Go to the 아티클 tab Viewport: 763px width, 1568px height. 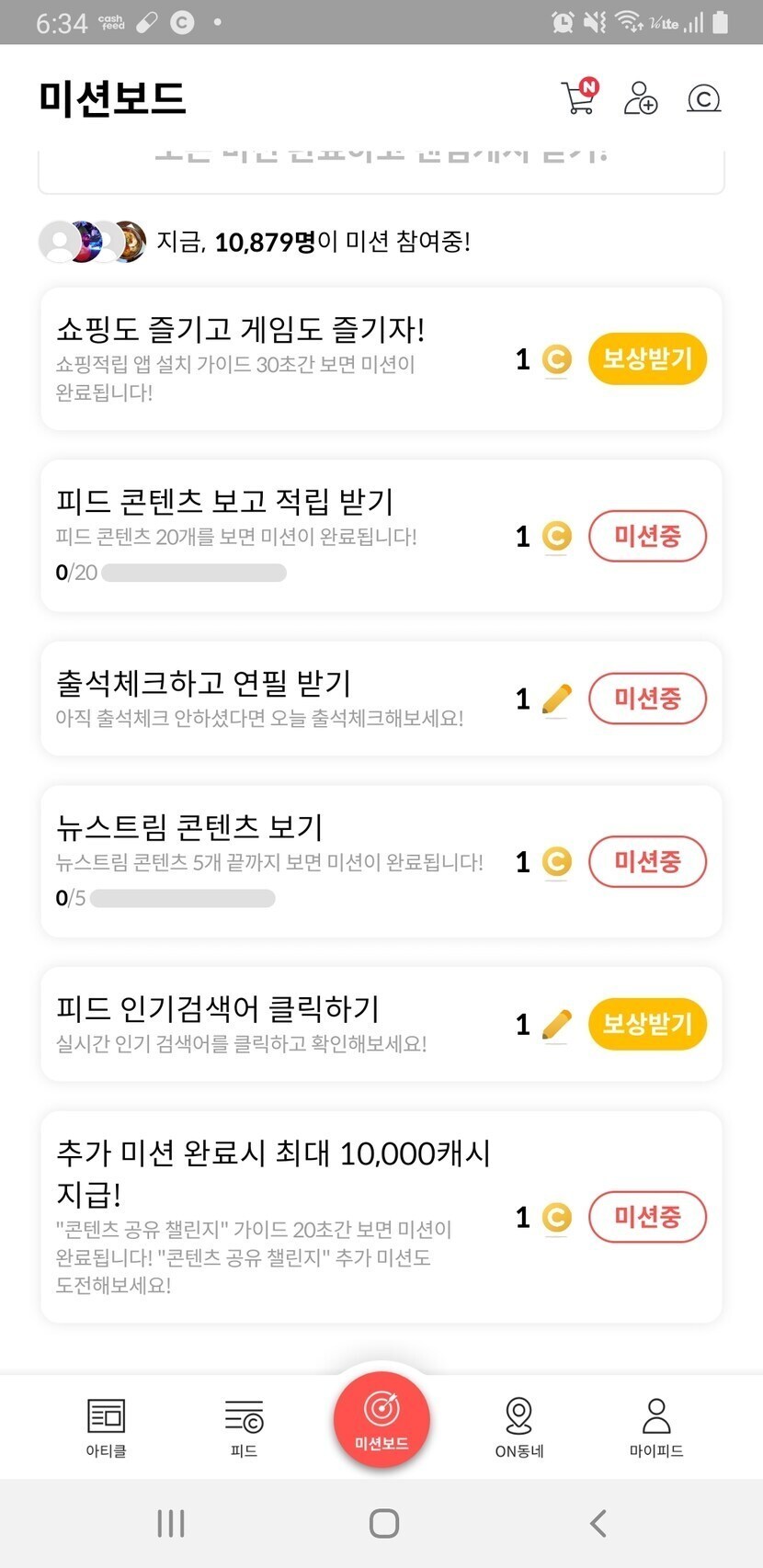pyautogui.click(x=106, y=1427)
